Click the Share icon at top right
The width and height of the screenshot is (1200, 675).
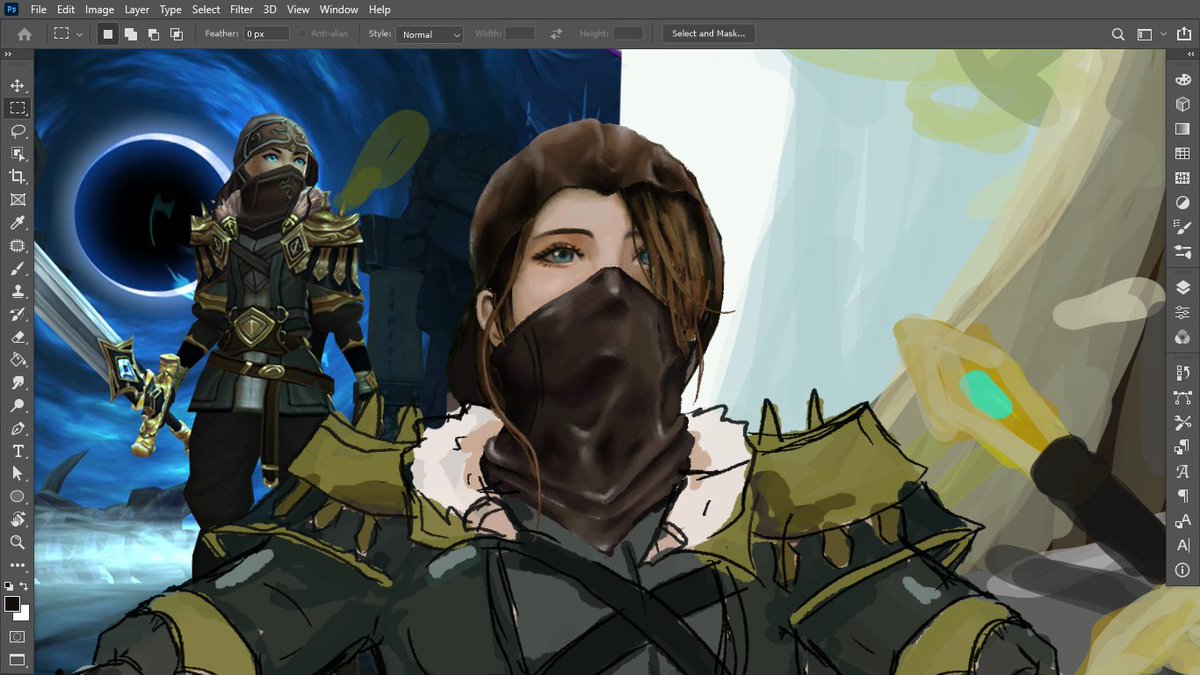pyautogui.click(x=1185, y=34)
